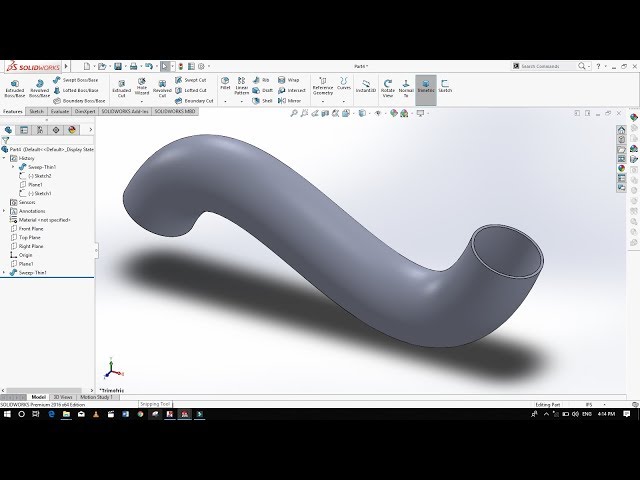Click the Windows Start button
This screenshot has width=640, height=480.
pyautogui.click(x=7, y=414)
